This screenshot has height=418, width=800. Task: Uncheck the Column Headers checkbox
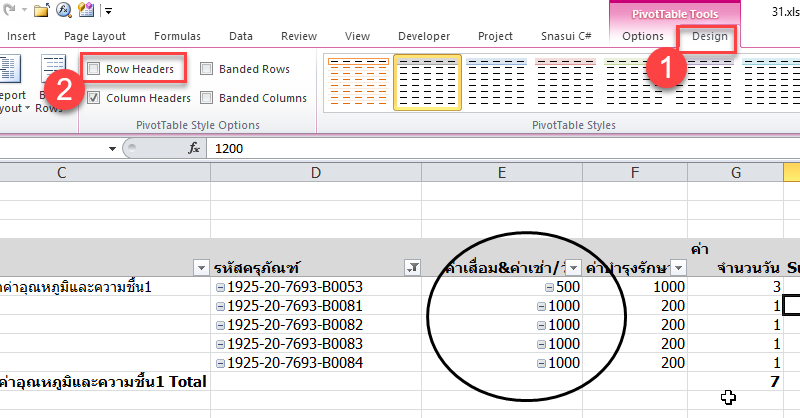[93, 98]
